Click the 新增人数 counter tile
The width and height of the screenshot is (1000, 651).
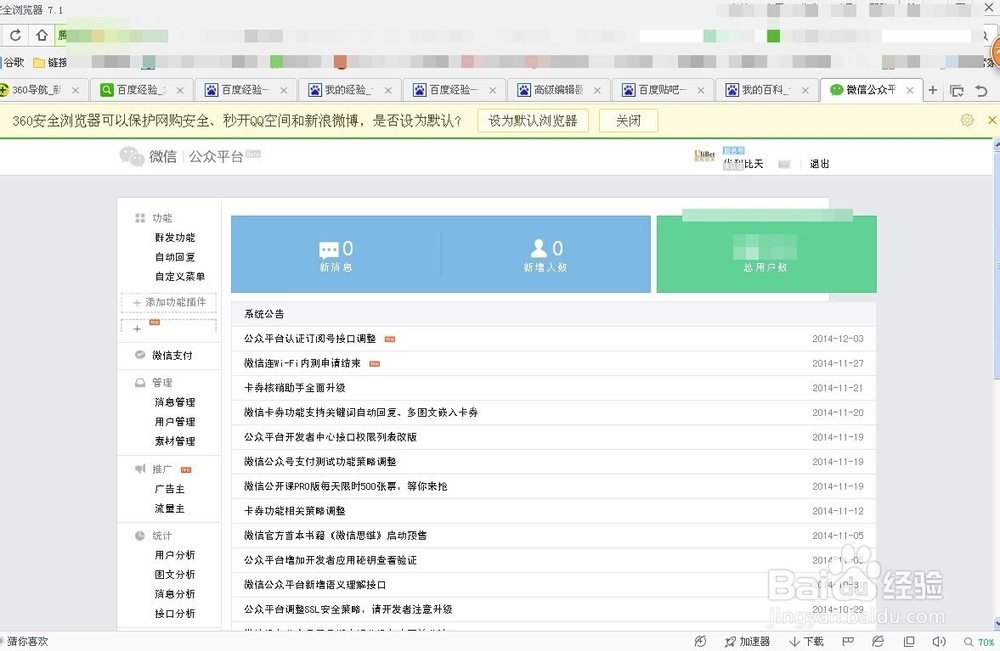tap(546, 254)
